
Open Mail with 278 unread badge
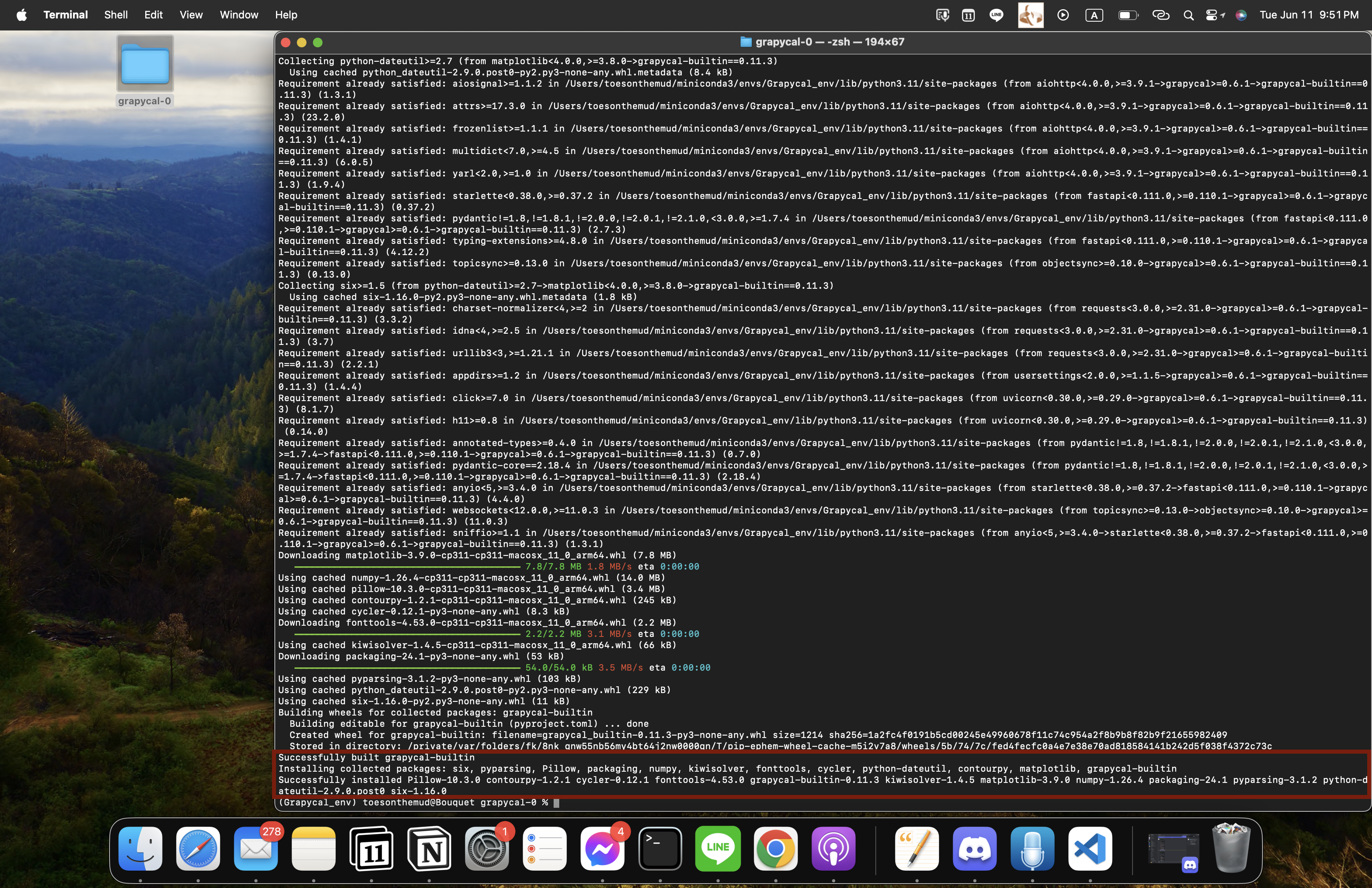point(256,848)
